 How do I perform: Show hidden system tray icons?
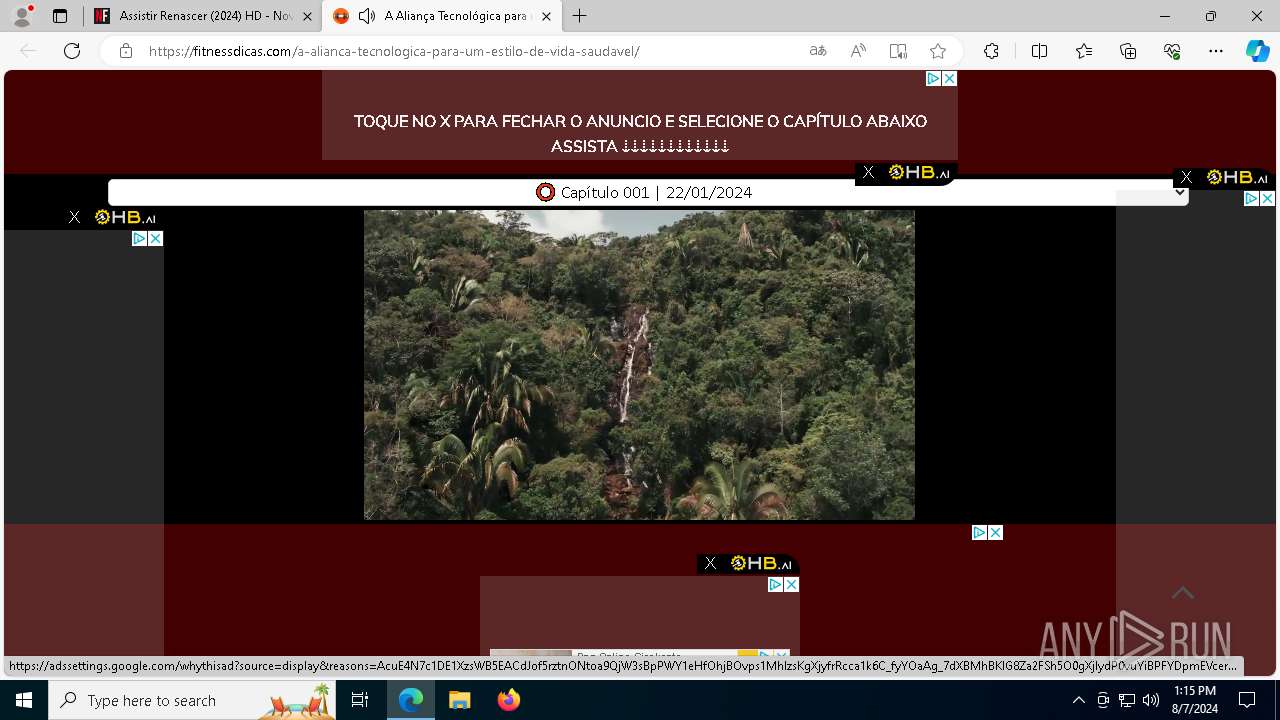1078,700
